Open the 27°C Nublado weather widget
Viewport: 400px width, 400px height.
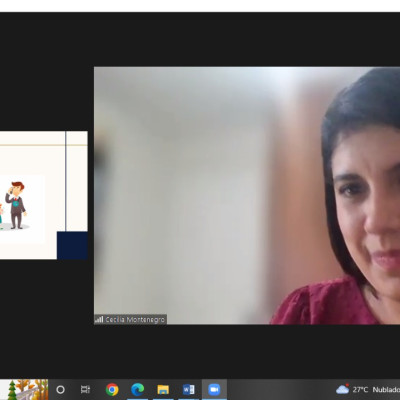368,389
